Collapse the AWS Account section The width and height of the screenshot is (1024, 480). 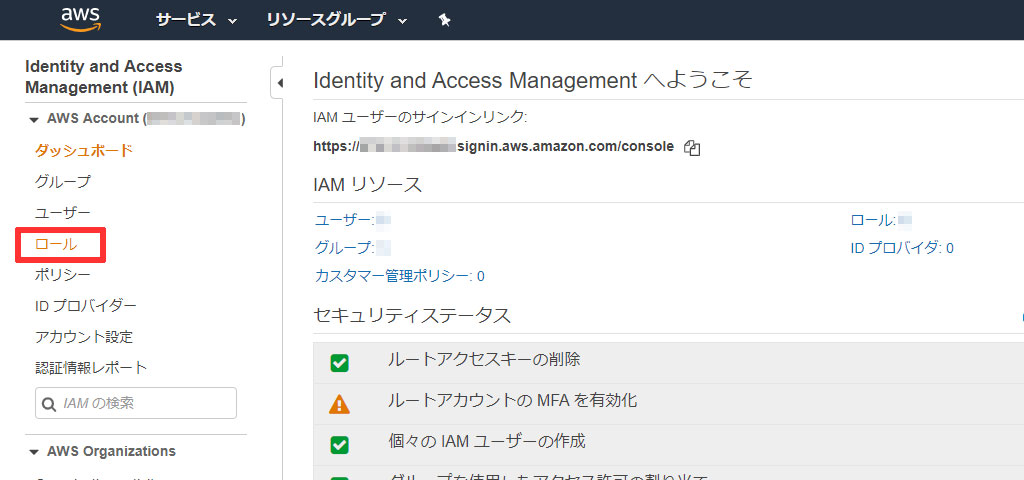pos(33,120)
